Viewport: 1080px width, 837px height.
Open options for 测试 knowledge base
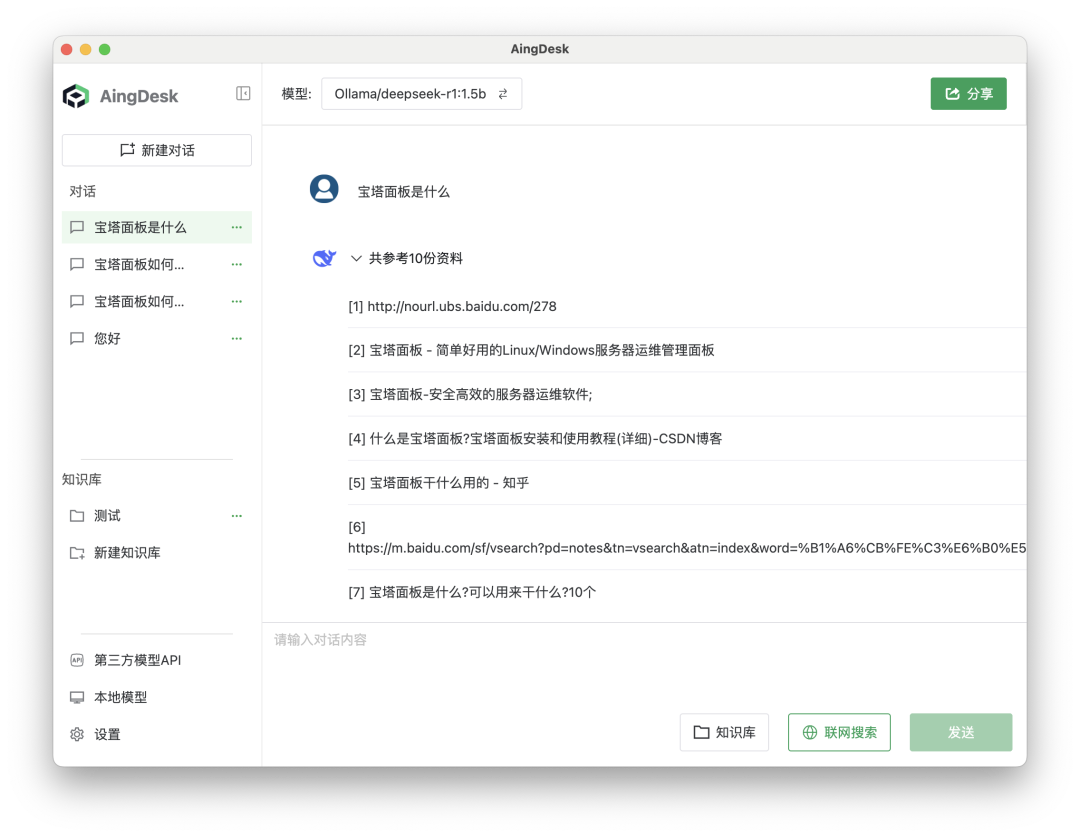[x=237, y=516]
